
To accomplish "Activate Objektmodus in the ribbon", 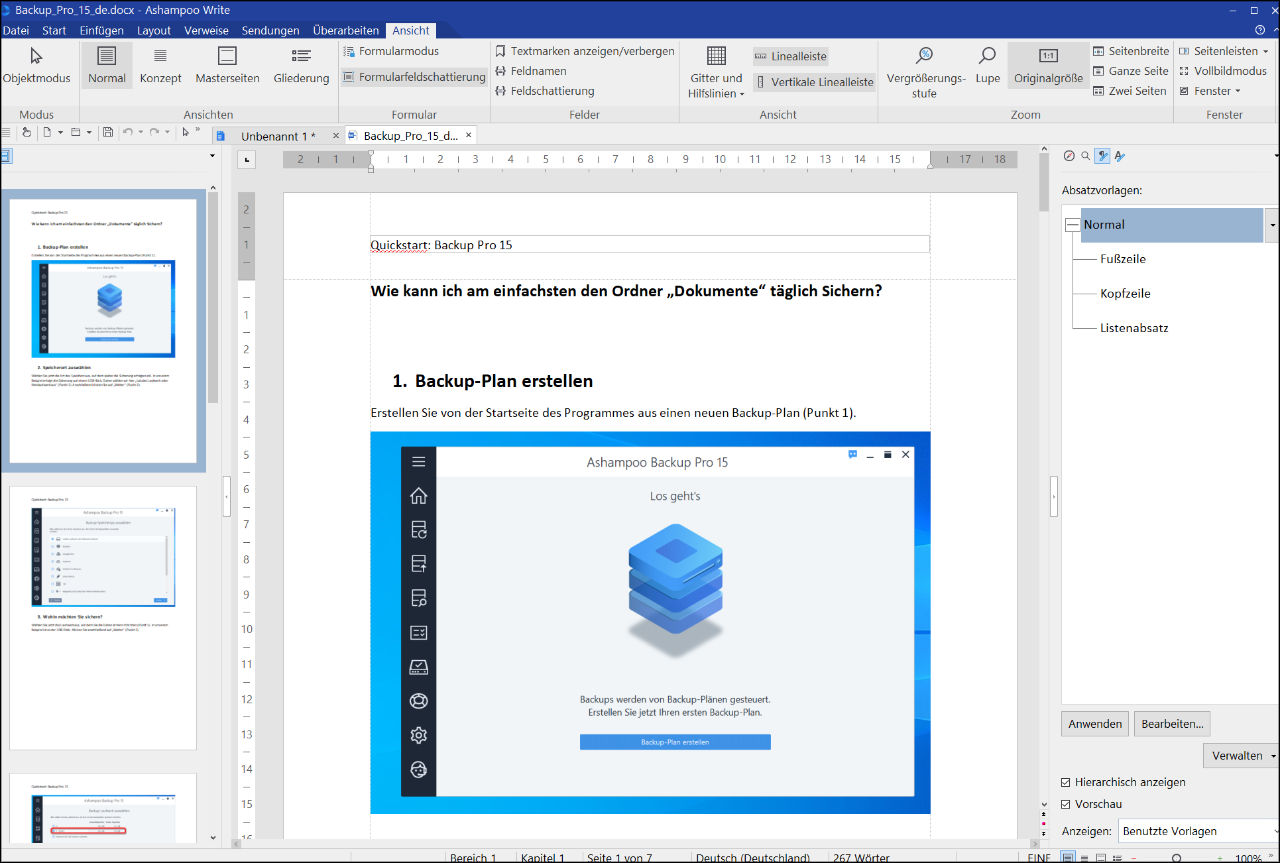I will [37, 66].
